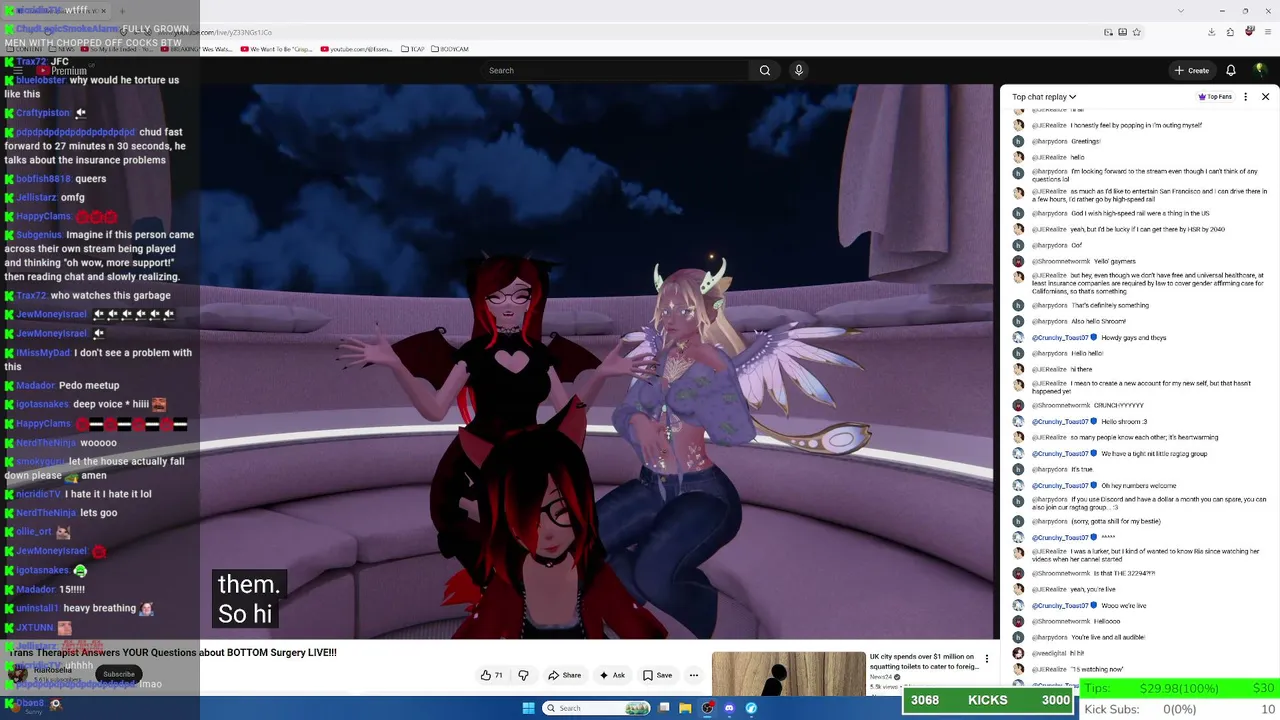Click the translate page icon in address bar

point(1123,32)
